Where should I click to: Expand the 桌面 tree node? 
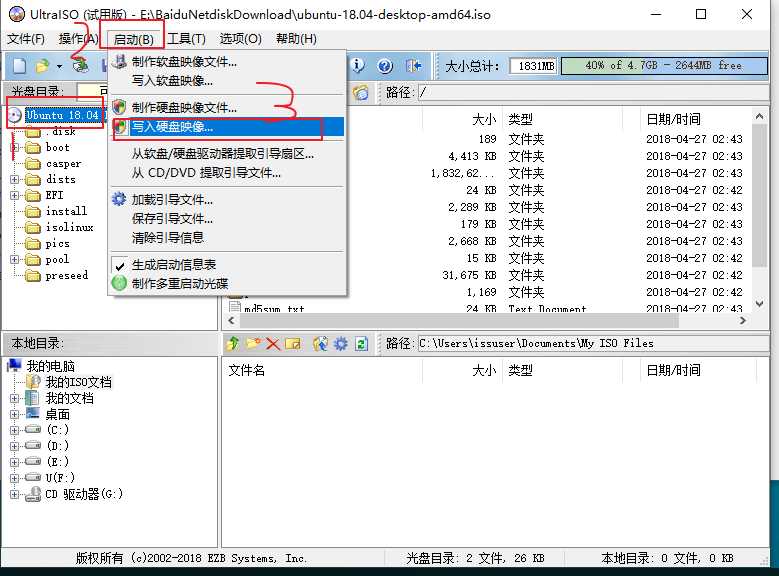tap(15, 414)
